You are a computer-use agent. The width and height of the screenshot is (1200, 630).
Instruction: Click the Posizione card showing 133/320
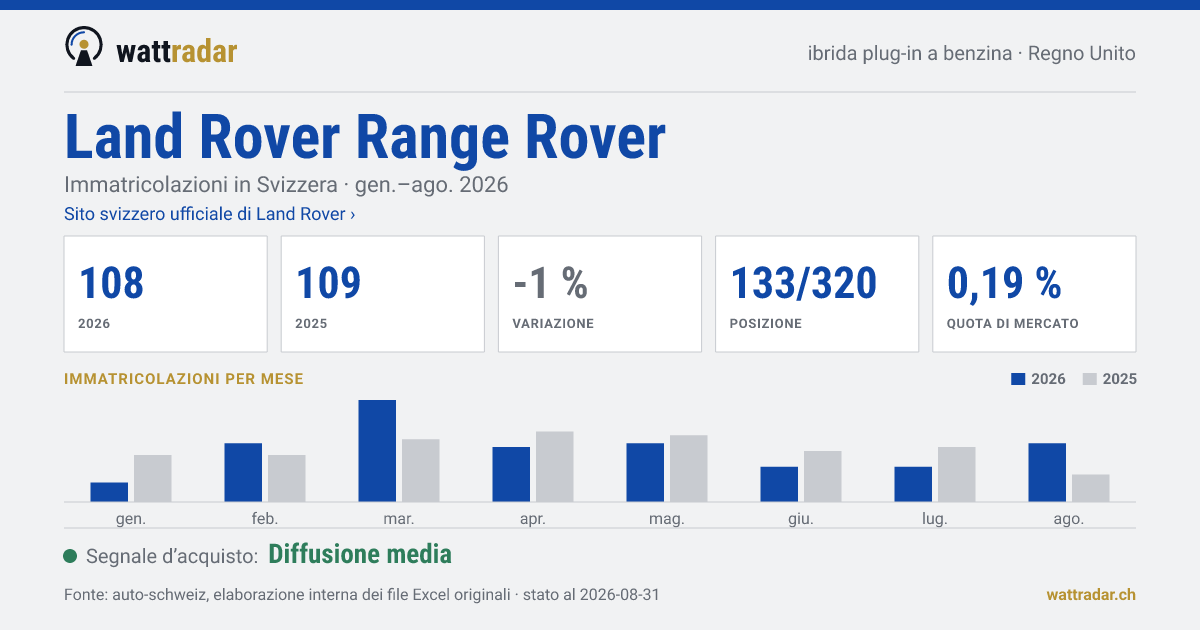817,294
